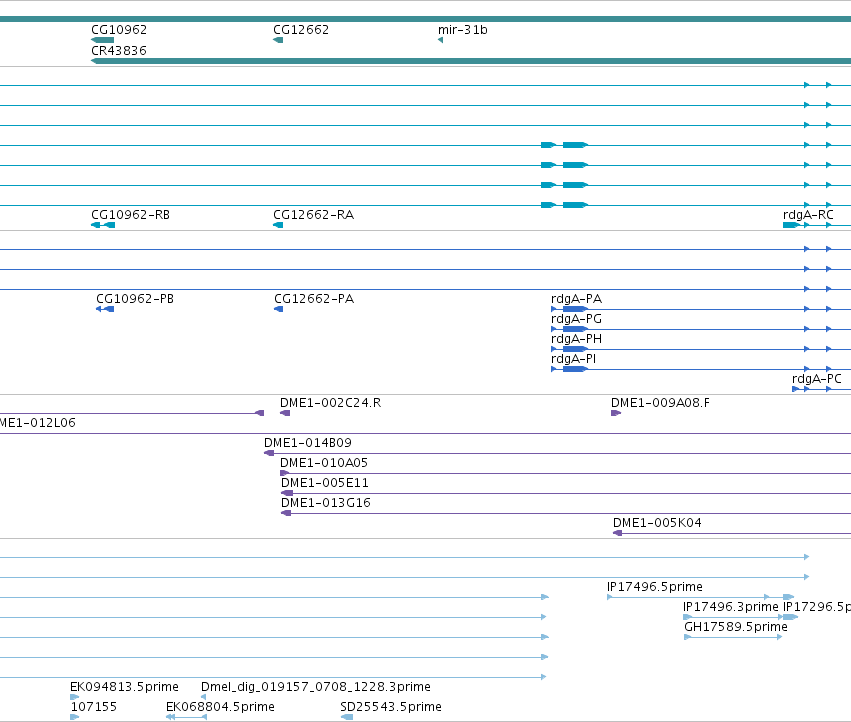Click the rdgA-PG protein label
851x722 pixels.
[x=576, y=319]
